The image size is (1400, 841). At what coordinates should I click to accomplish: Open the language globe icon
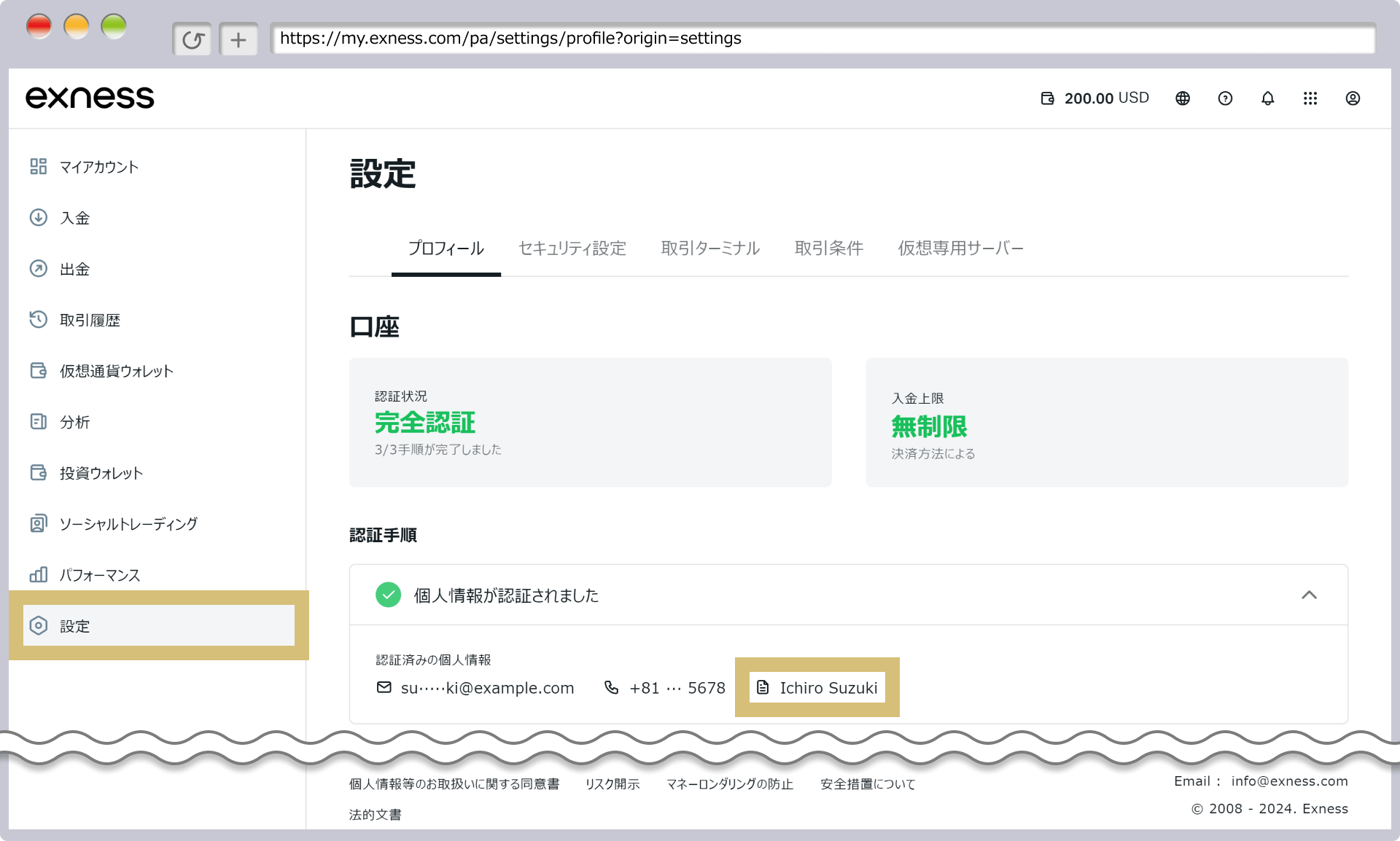[x=1183, y=98]
